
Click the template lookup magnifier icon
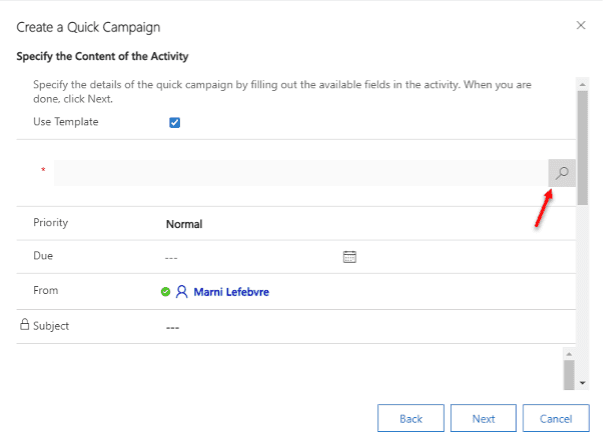563,173
